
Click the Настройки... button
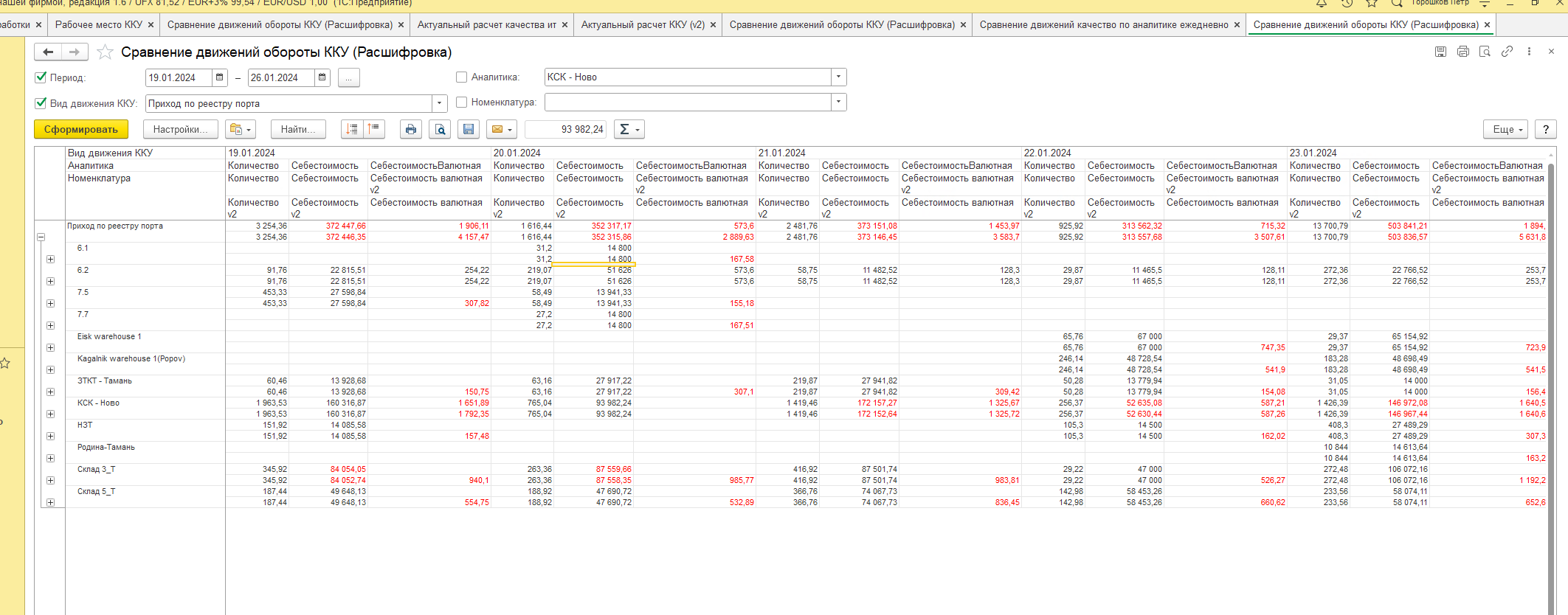pyautogui.click(x=181, y=130)
